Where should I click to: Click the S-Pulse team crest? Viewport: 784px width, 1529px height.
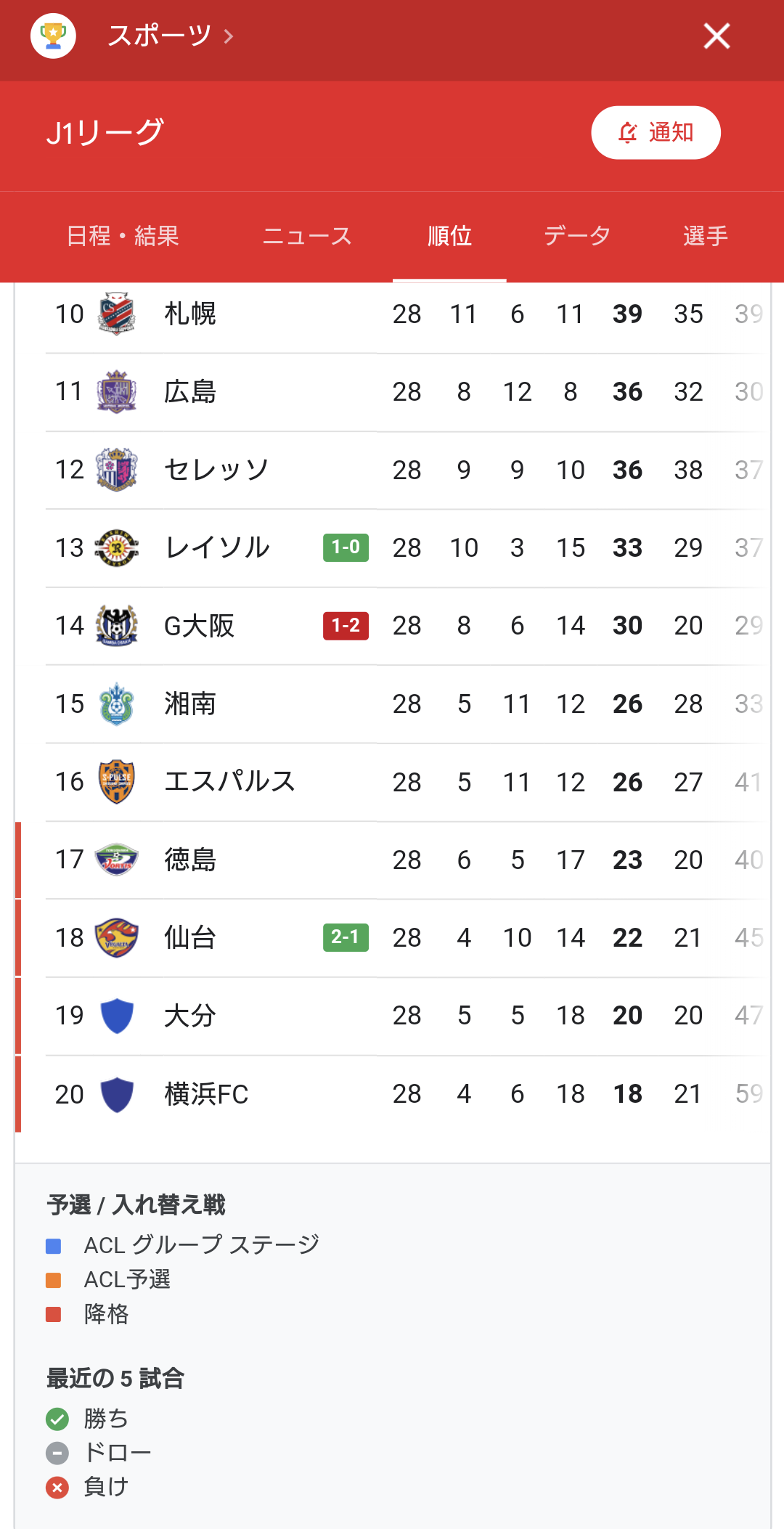pos(117,782)
